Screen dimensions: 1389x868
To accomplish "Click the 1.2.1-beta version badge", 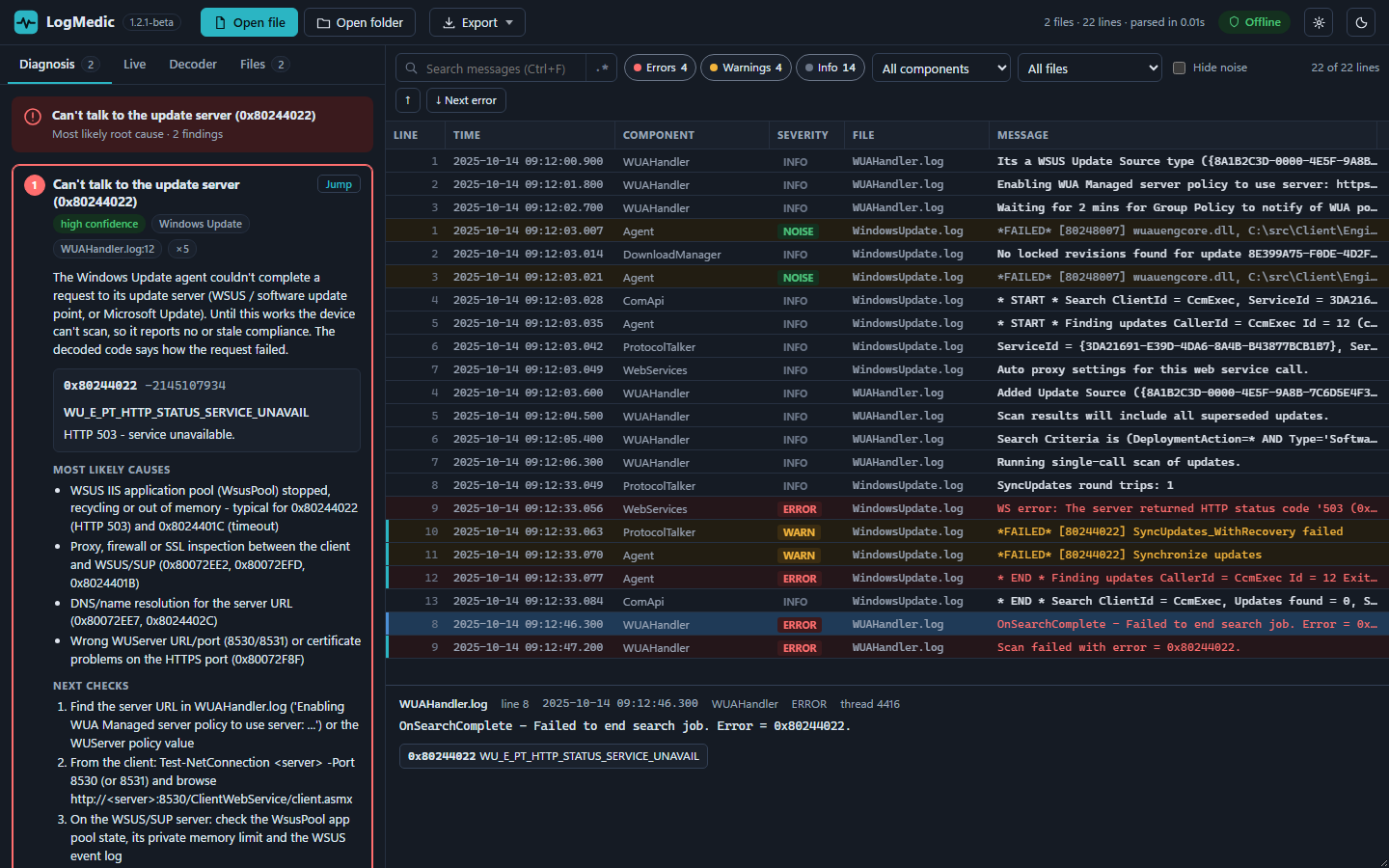I will 151,22.
